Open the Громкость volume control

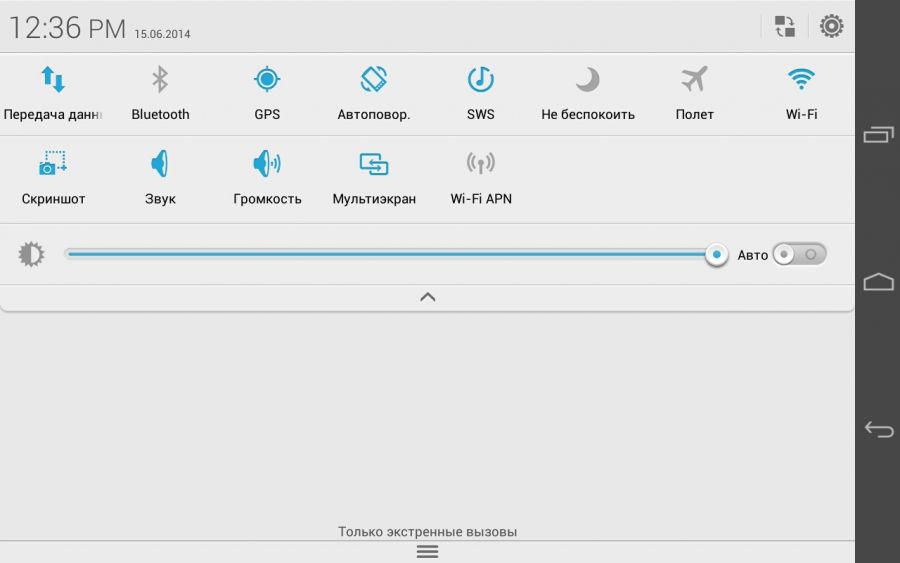click(x=267, y=165)
